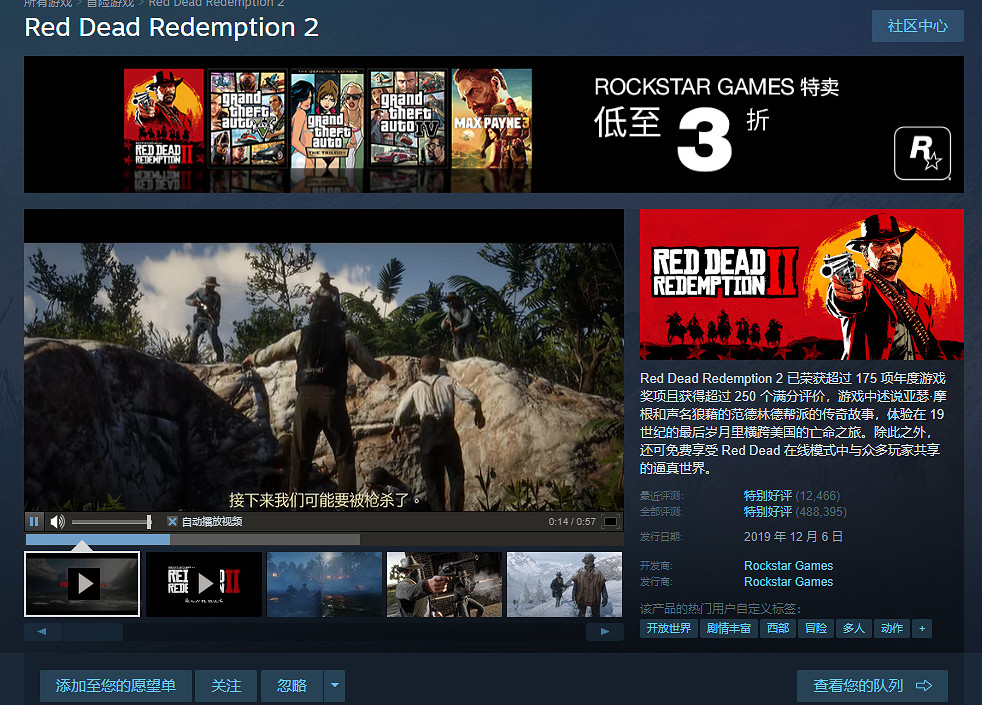The image size is (982, 705).
Task: Click the 关注 button
Action: (226, 685)
